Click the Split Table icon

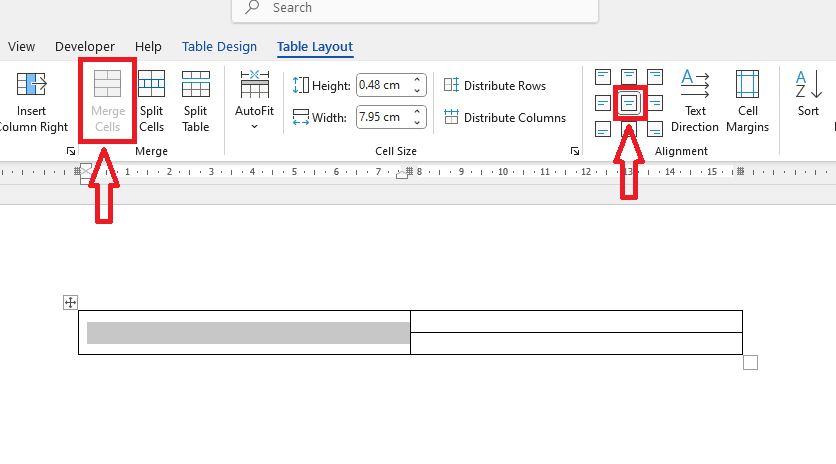pyautogui.click(x=196, y=100)
